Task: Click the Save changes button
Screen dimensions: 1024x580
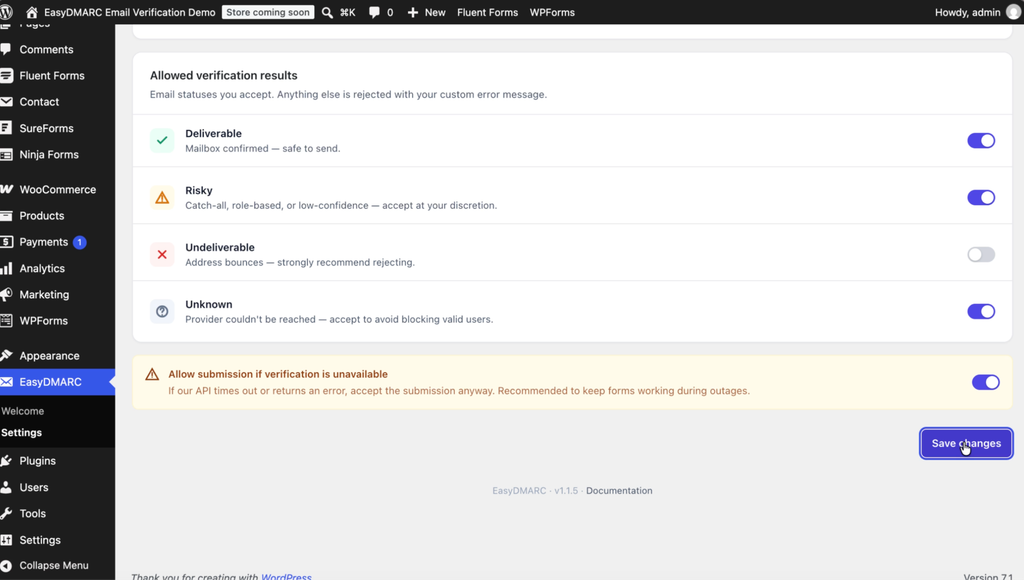Action: coord(966,443)
